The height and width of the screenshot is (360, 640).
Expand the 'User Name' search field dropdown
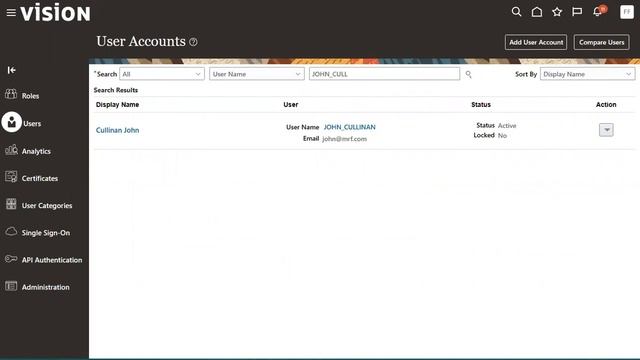pos(257,74)
